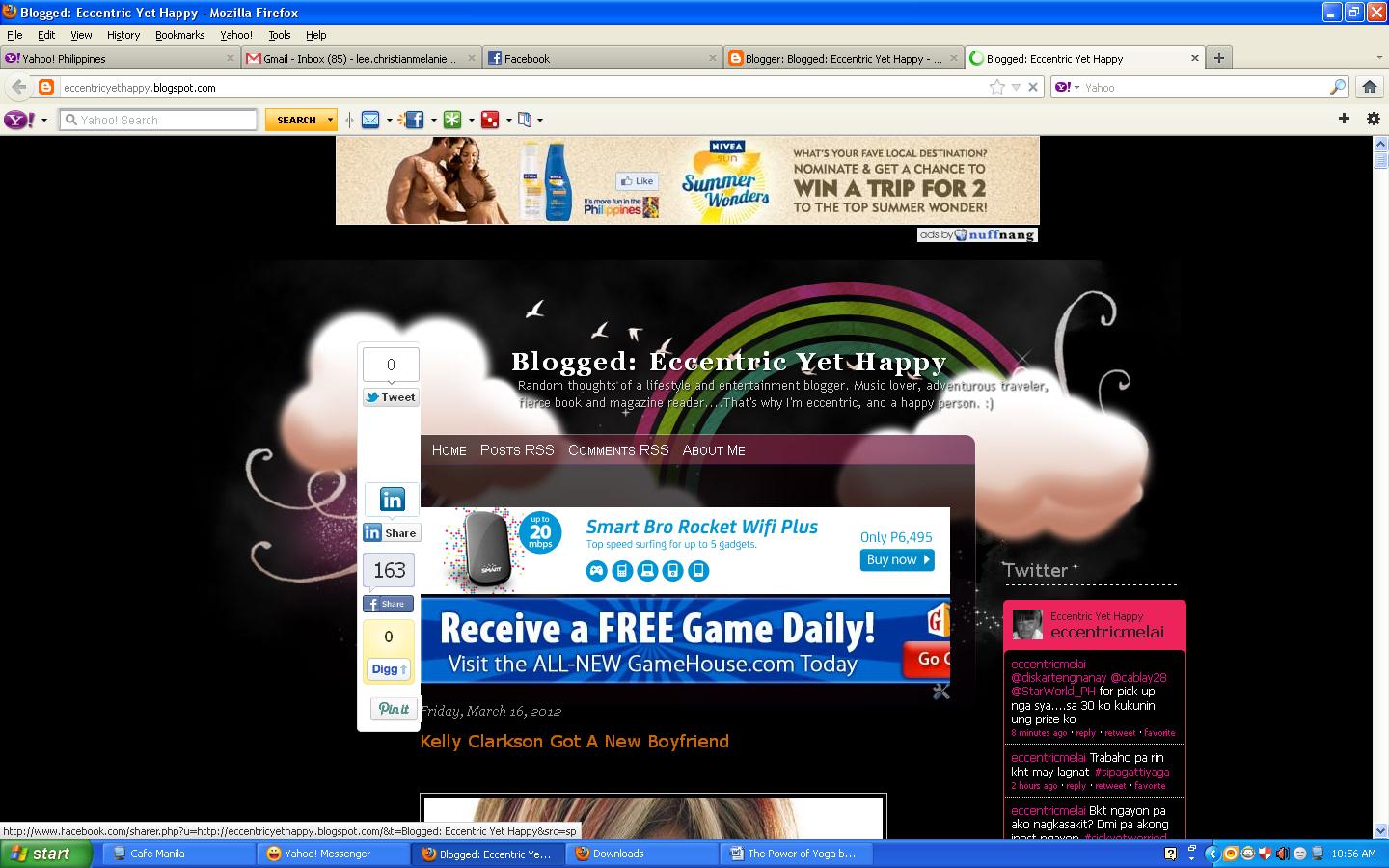Switch to the Yahoo! Philippines tab

120,58
